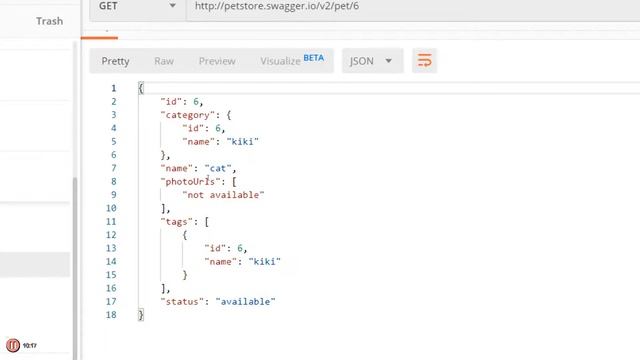640x360 pixels.
Task: Click the "photoUrls" key
Action: (191, 182)
